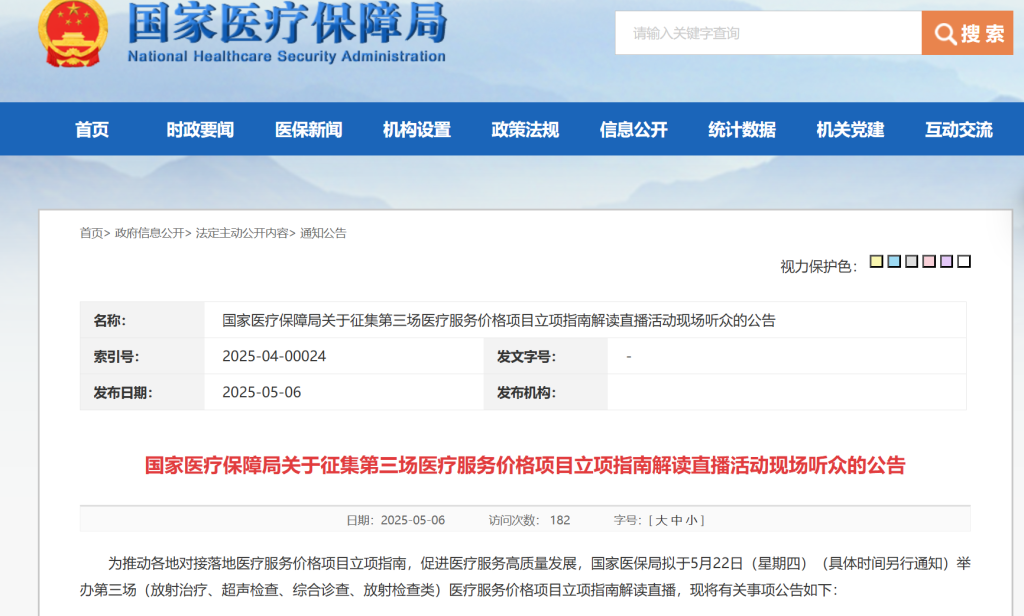This screenshot has height=616, width=1024.
Task: Click the site title 国家医疗保障局 heading
Action: coord(287,24)
